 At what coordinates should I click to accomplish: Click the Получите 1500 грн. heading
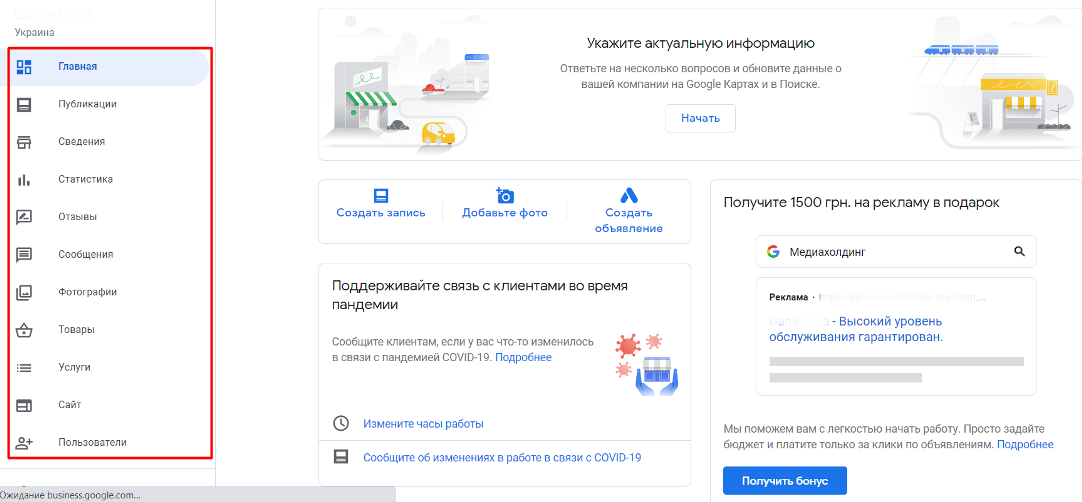point(861,202)
